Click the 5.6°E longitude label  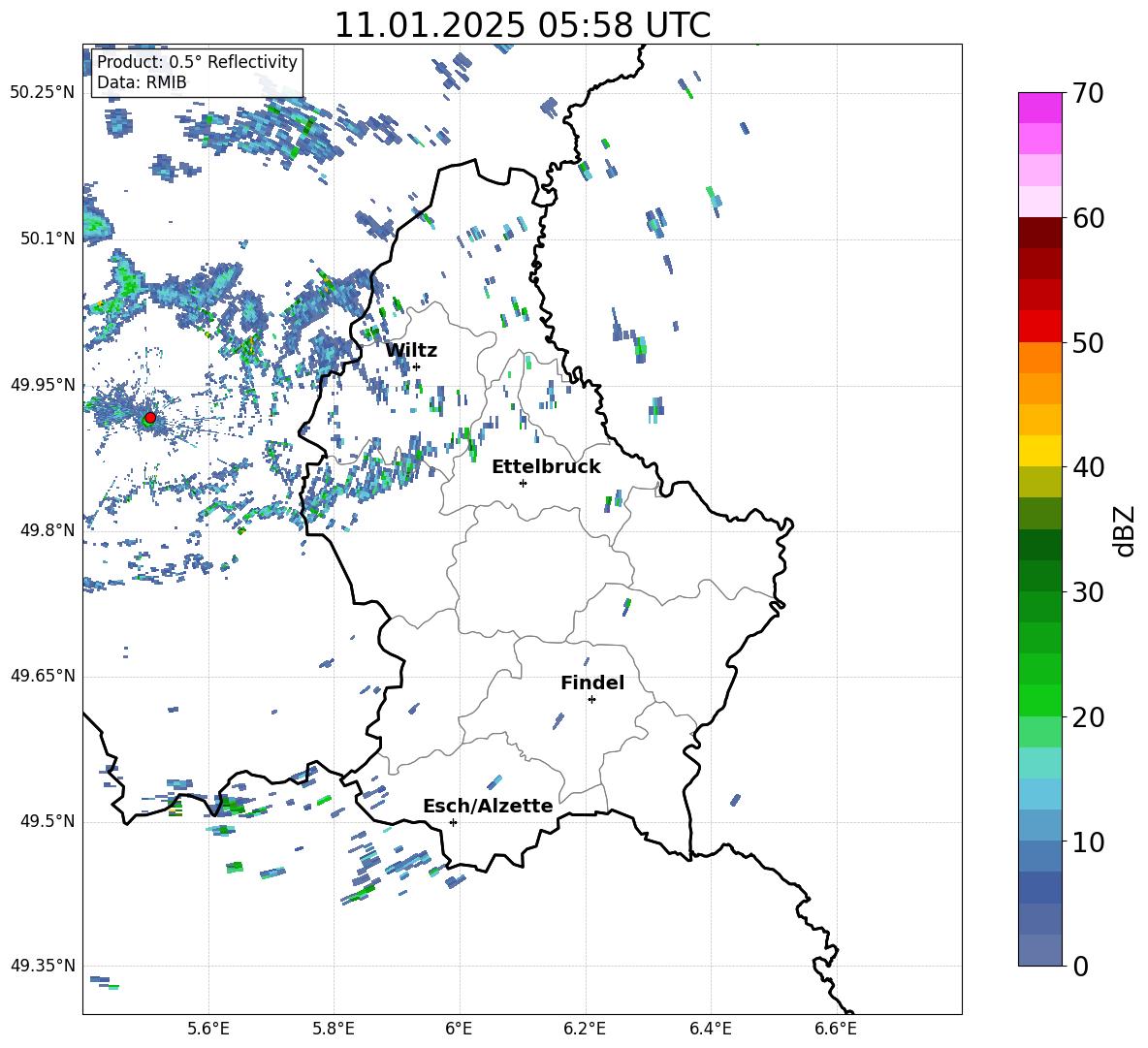tap(208, 1029)
